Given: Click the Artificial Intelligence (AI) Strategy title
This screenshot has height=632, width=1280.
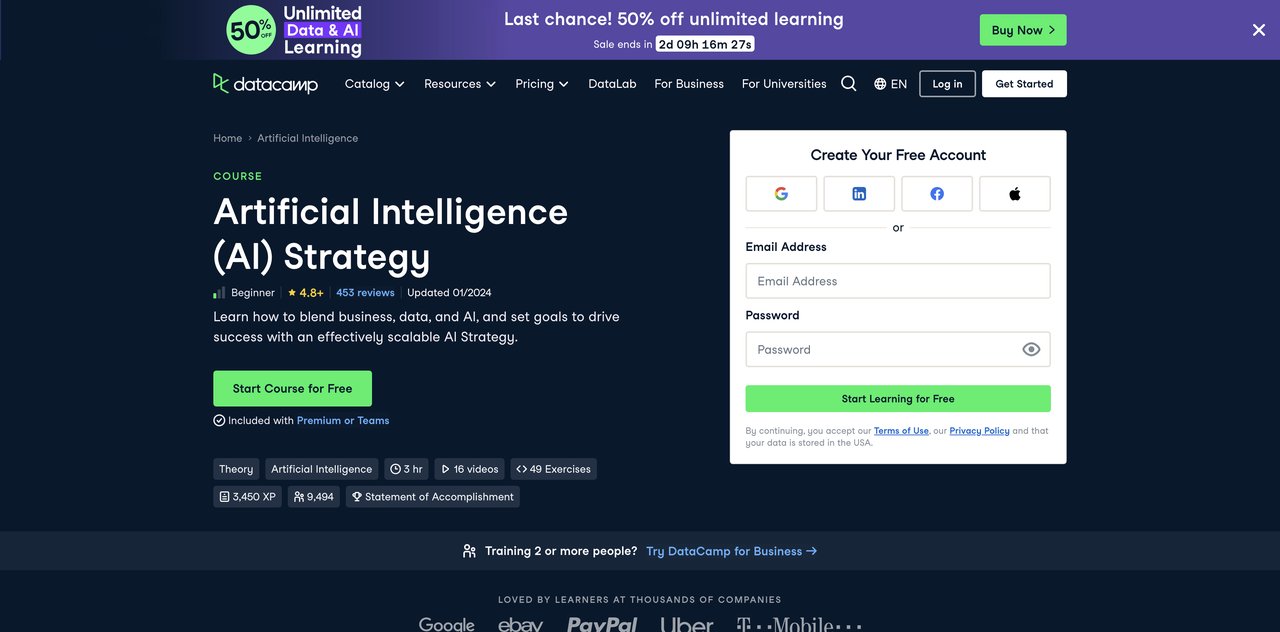Looking at the screenshot, I should click(x=390, y=234).
